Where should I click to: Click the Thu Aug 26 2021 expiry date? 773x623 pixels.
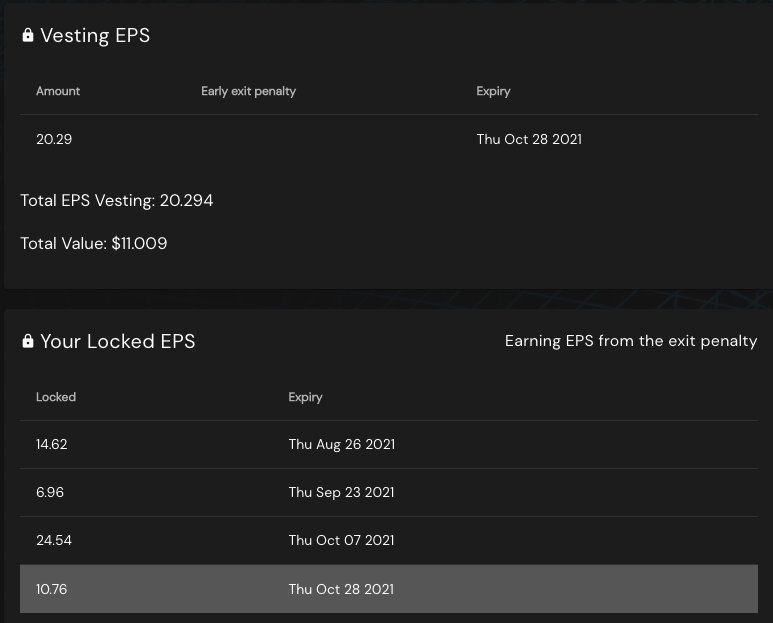(342, 445)
